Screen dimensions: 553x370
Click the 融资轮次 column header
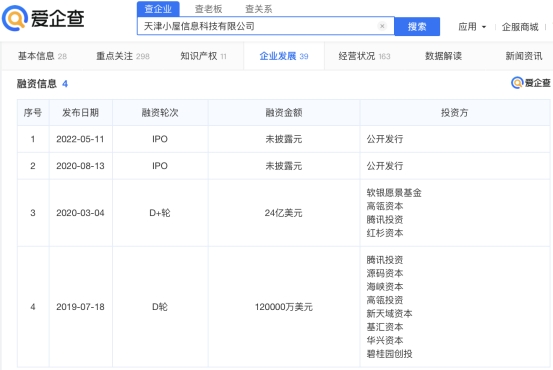pyautogui.click(x=160, y=113)
